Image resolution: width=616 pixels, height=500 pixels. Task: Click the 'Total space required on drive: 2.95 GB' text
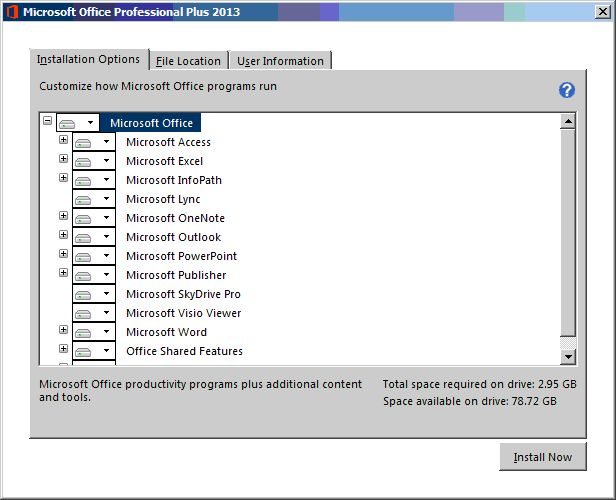point(480,384)
